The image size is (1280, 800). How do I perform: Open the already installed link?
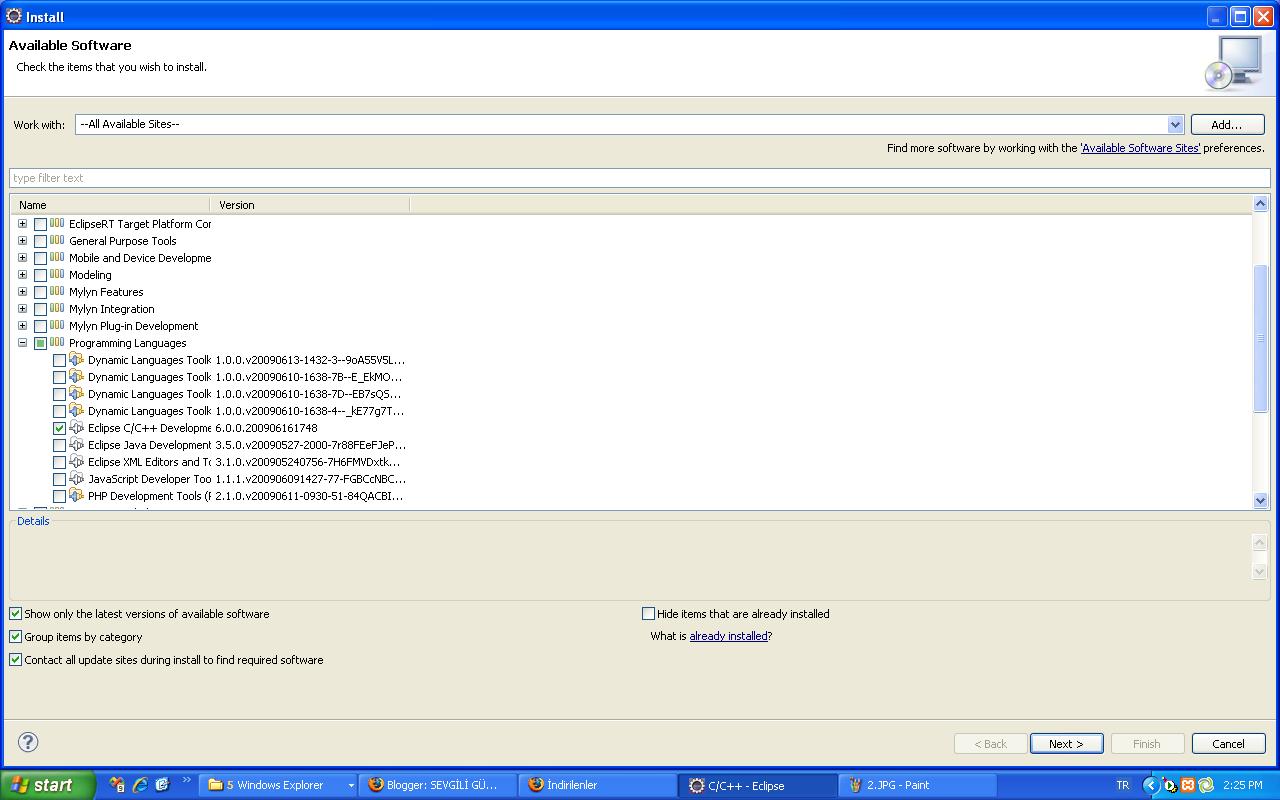pos(728,636)
